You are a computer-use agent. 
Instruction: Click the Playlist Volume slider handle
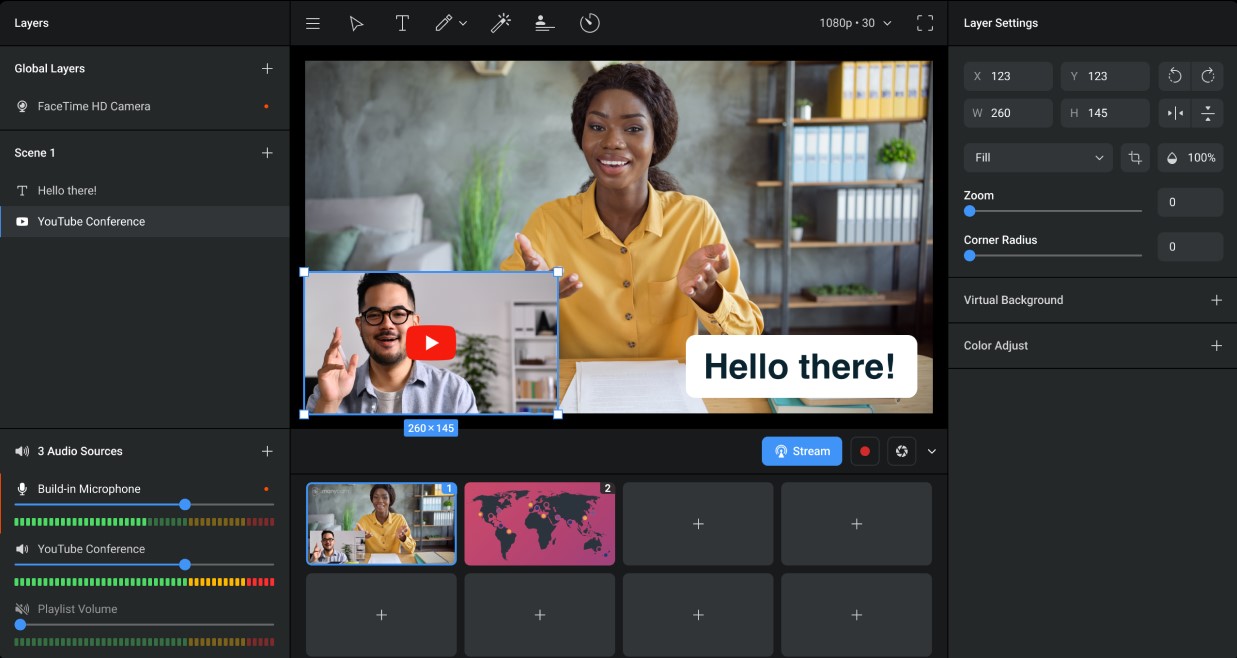[20, 625]
